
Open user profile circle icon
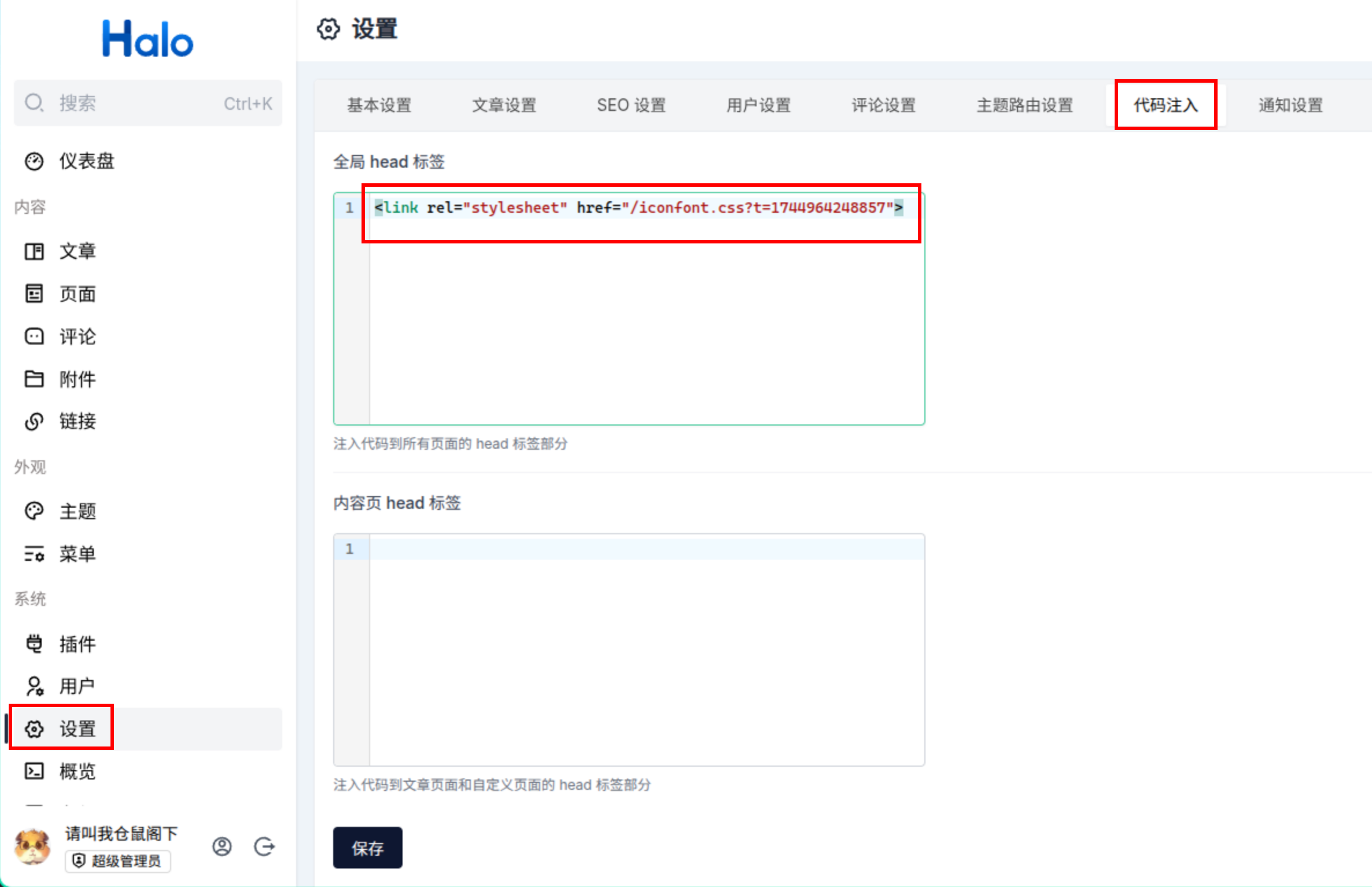222,847
